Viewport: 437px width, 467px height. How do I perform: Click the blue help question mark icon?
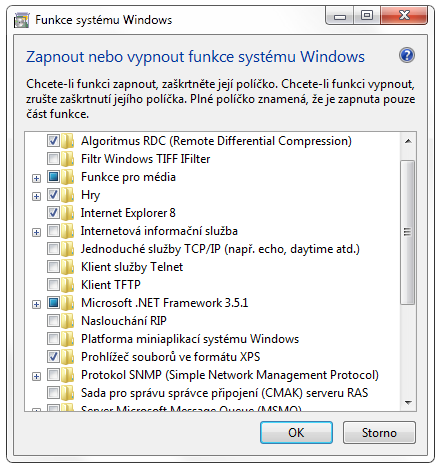(407, 55)
